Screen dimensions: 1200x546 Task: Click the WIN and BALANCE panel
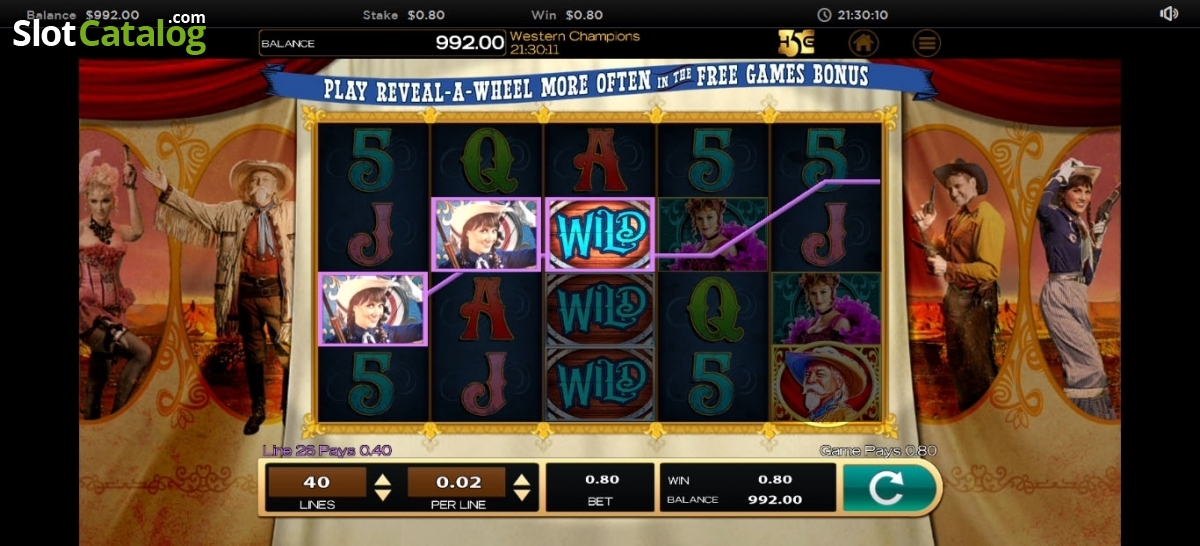pyautogui.click(x=747, y=488)
